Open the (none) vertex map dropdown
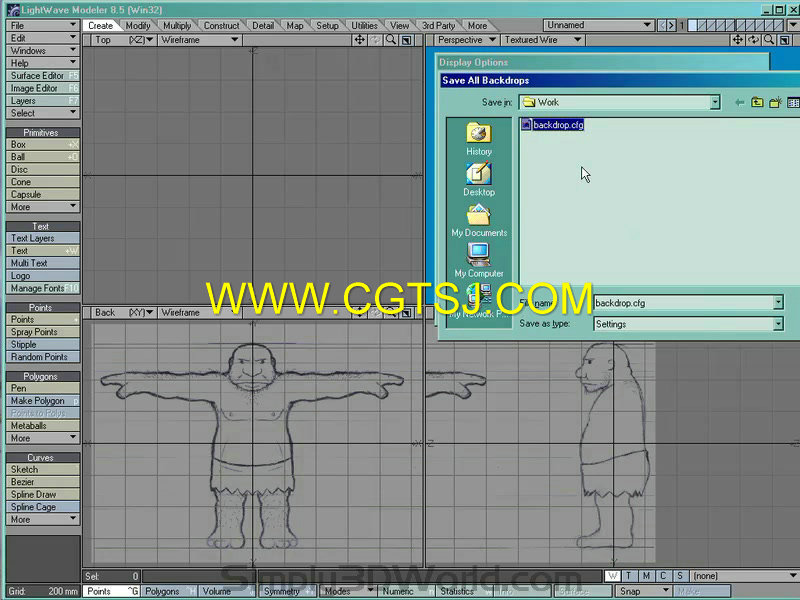The height and width of the screenshot is (600, 800). click(x=744, y=576)
